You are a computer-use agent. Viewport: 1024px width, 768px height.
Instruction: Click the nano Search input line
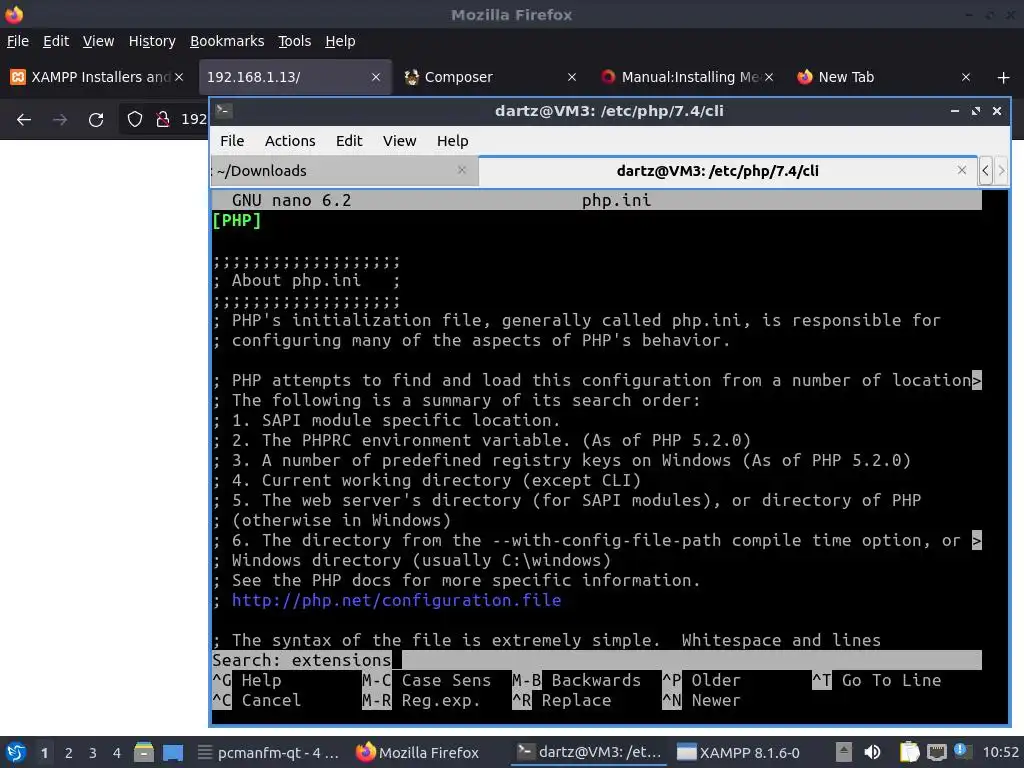[596, 660]
